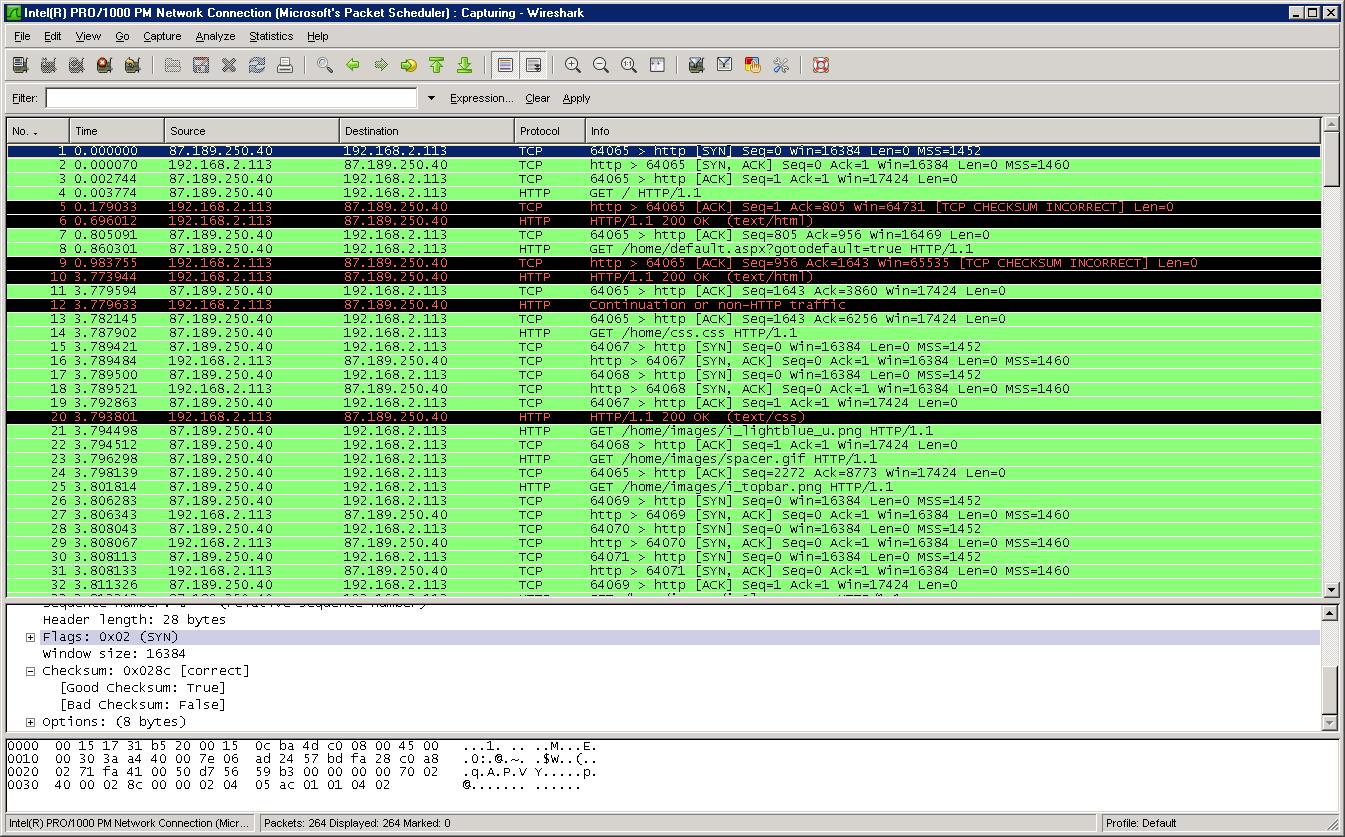Apply the display filter
Image resolution: width=1345 pixels, height=837 pixels.
(x=576, y=98)
